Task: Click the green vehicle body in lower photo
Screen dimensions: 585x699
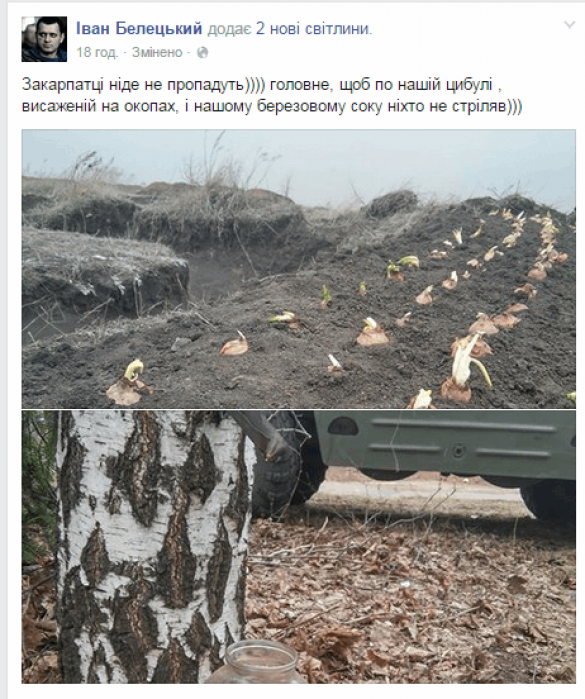Action: [445, 443]
